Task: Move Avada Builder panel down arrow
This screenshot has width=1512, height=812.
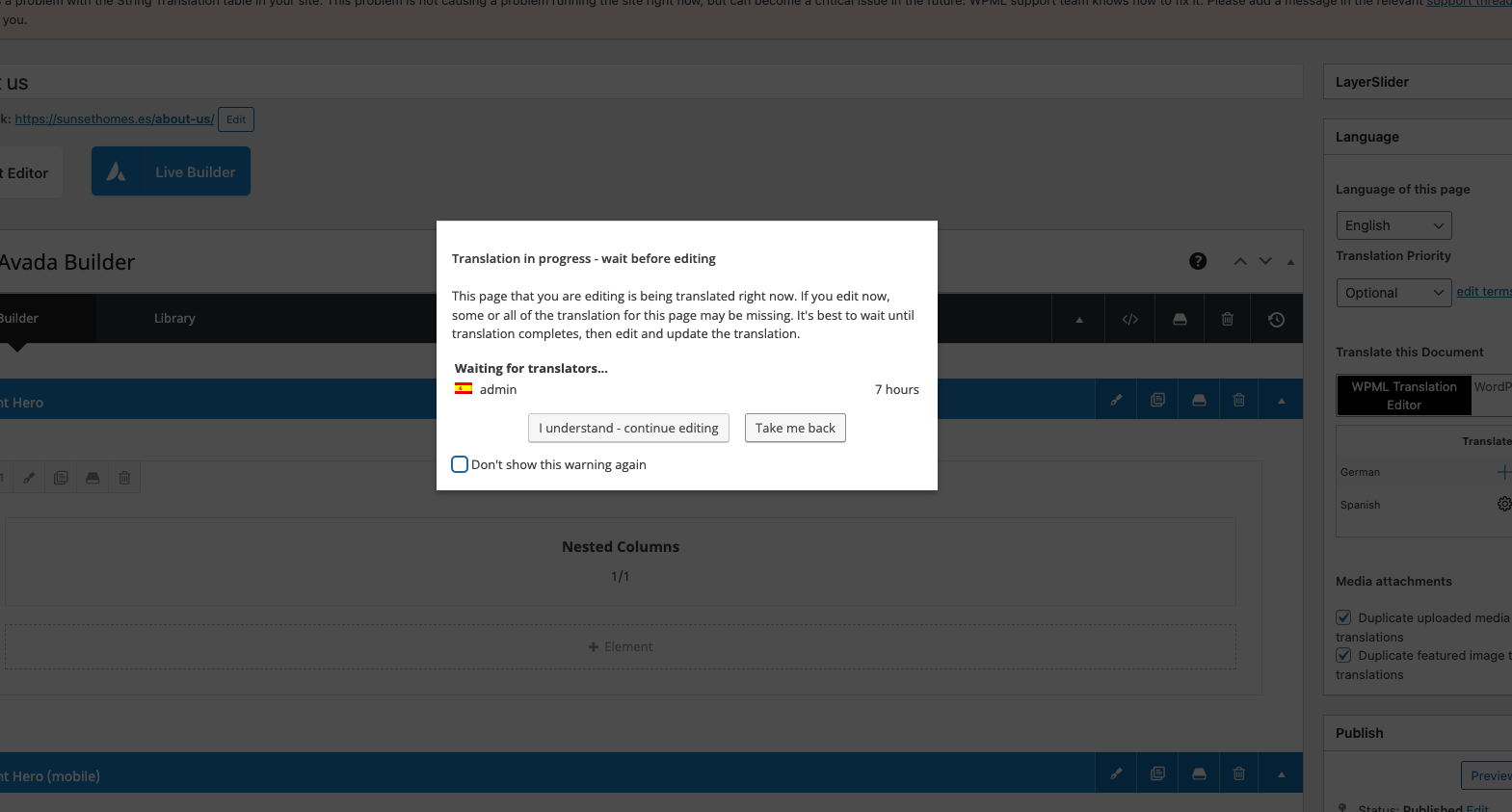Action: [1265, 261]
